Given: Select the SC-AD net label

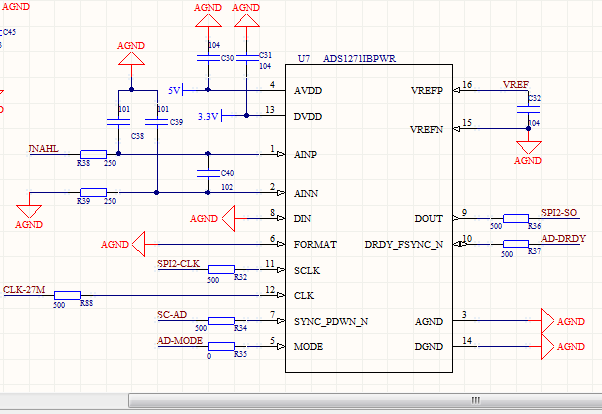Looking at the screenshot, I should pos(172,315).
